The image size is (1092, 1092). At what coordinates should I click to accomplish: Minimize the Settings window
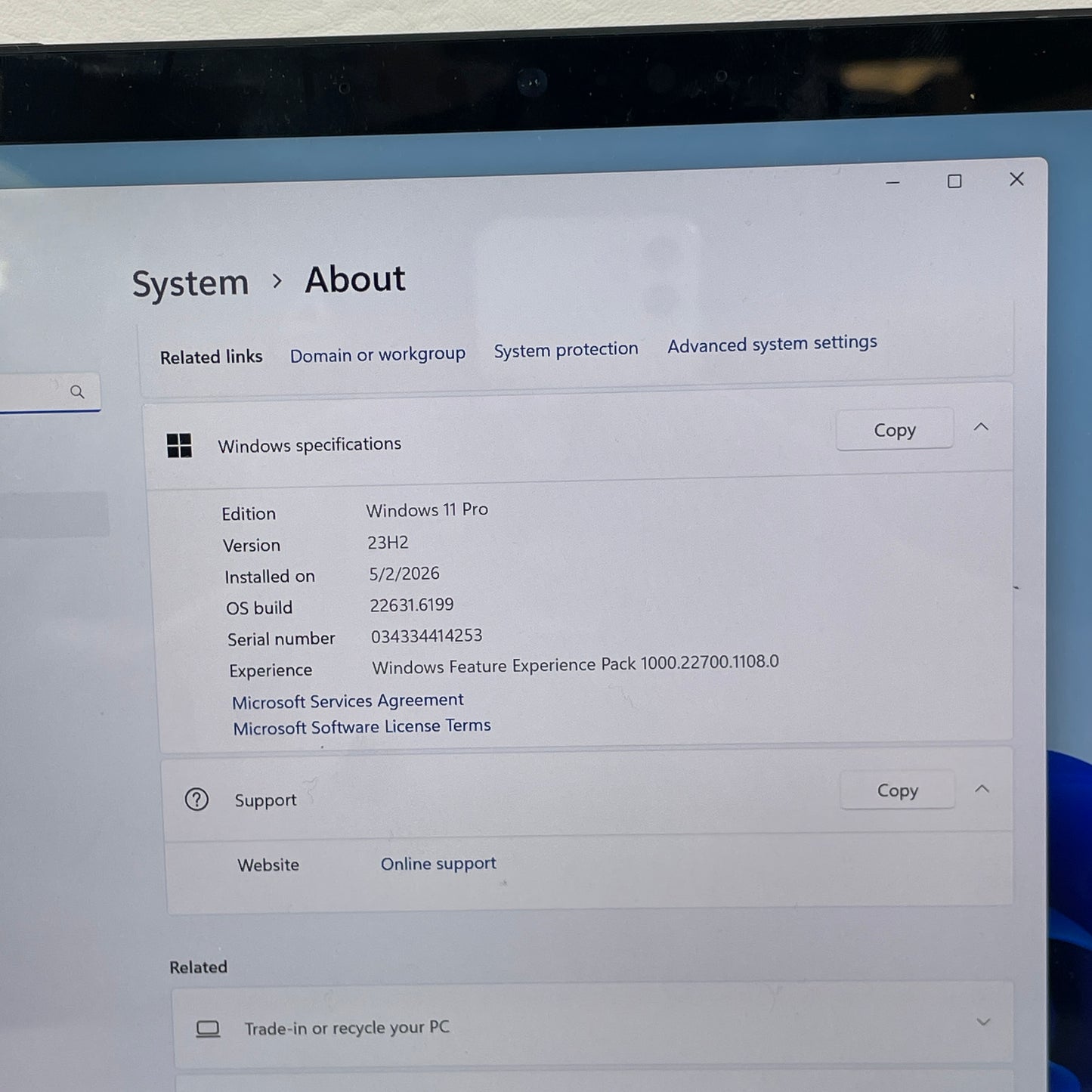892,183
